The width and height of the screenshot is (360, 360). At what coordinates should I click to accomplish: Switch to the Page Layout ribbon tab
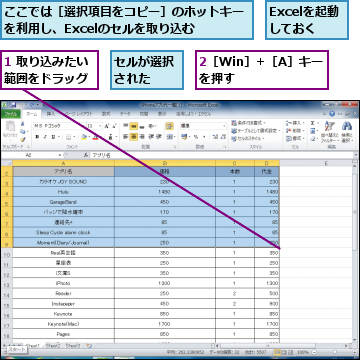pyautogui.click(x=79, y=114)
